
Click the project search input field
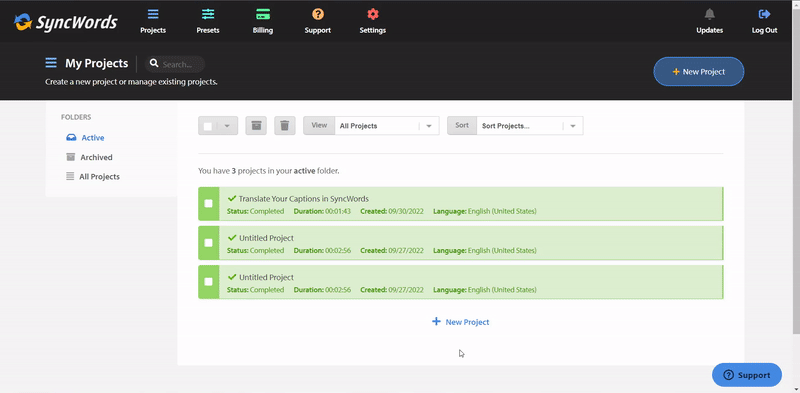pos(175,64)
